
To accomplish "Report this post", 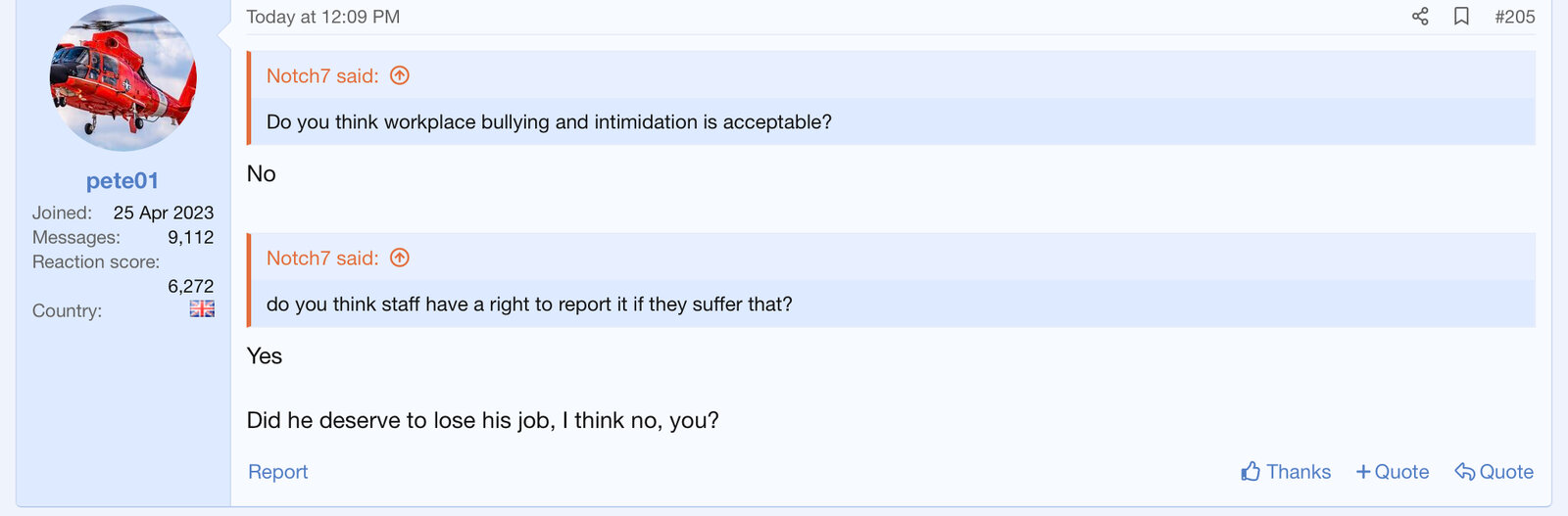I will (277, 472).
